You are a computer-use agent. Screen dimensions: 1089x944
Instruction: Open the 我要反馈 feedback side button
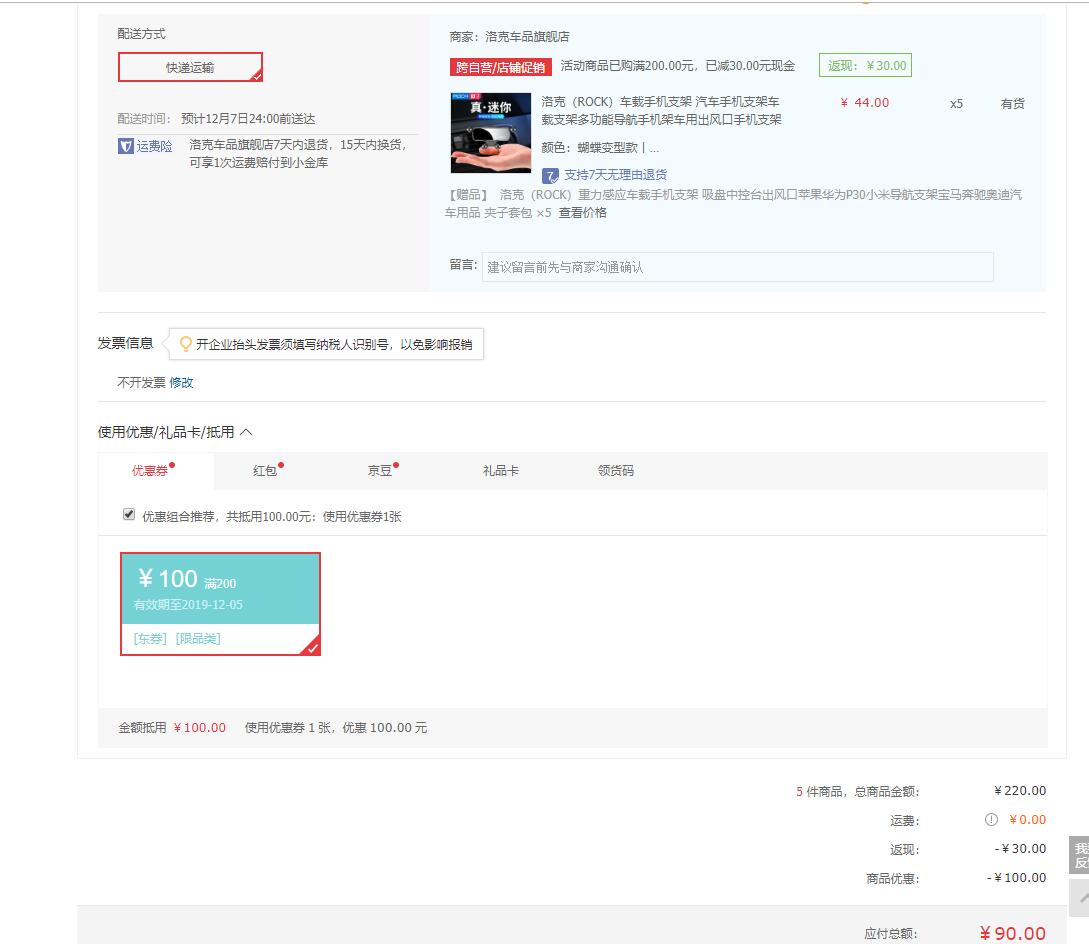(1079, 854)
